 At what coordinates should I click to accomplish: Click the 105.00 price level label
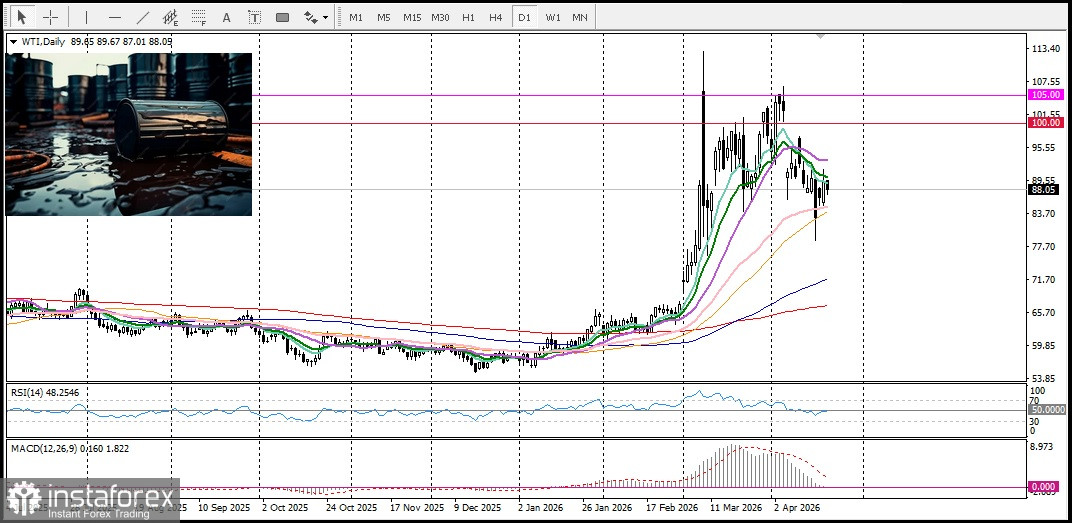pos(1045,94)
